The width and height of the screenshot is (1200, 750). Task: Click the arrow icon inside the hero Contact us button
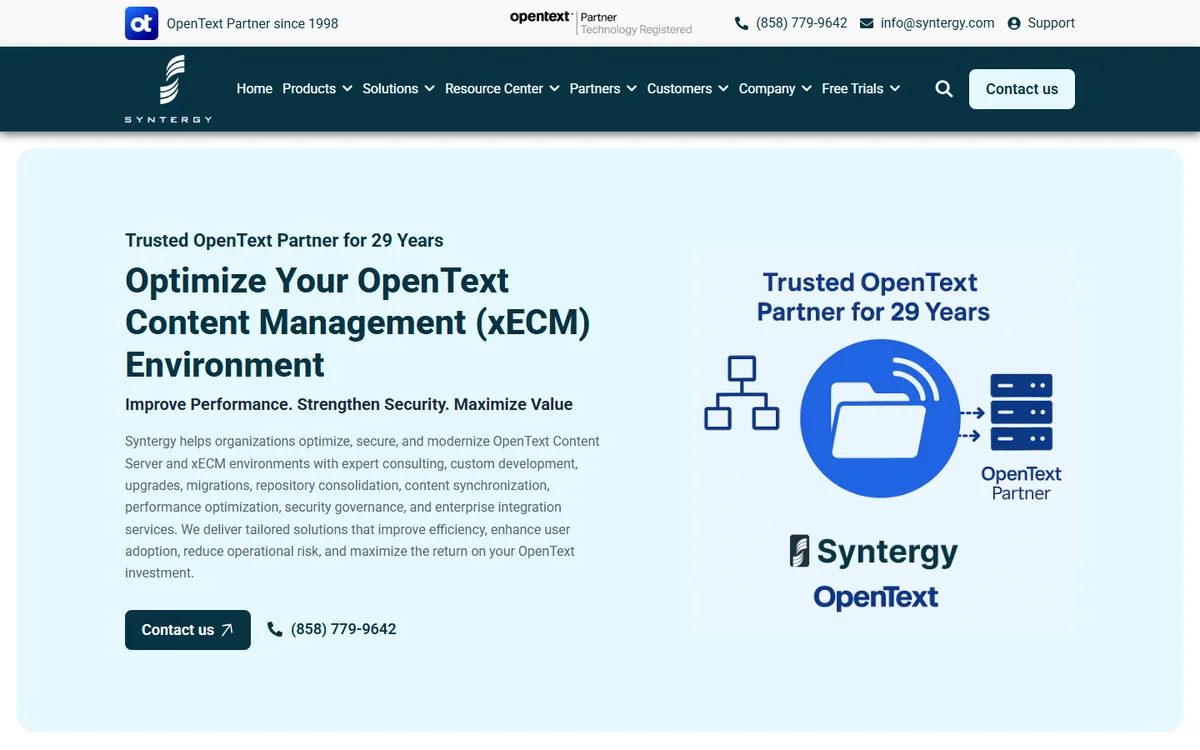tap(227, 630)
